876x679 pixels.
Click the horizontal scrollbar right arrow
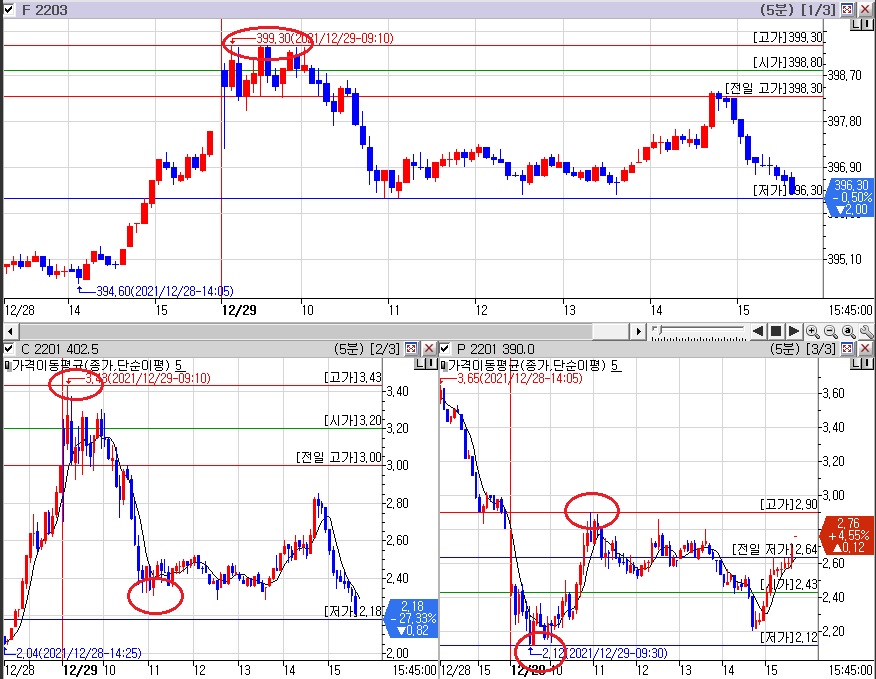(x=639, y=331)
